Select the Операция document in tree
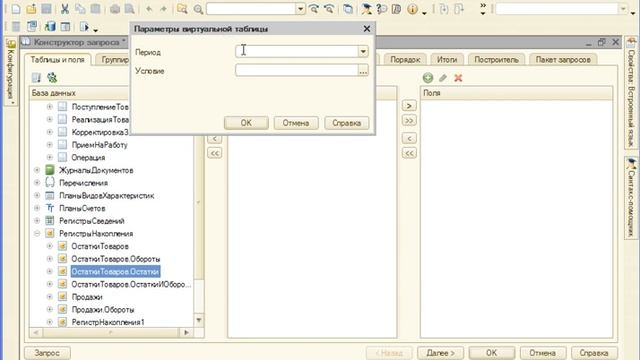640x360 pixels. click(88, 157)
